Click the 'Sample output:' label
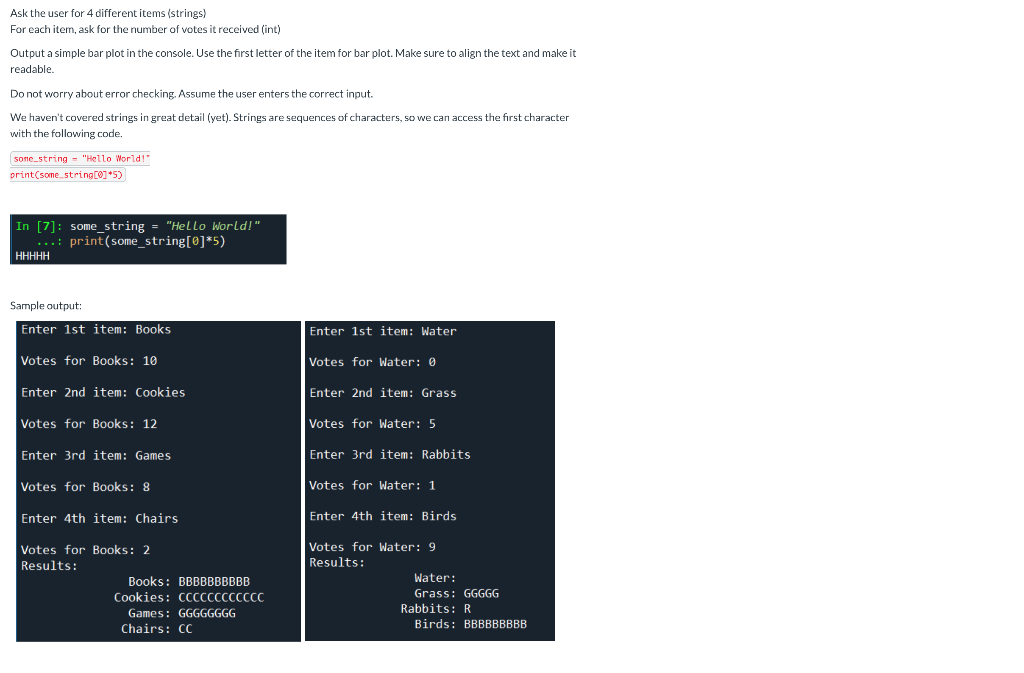1024x673 pixels. coord(46,305)
